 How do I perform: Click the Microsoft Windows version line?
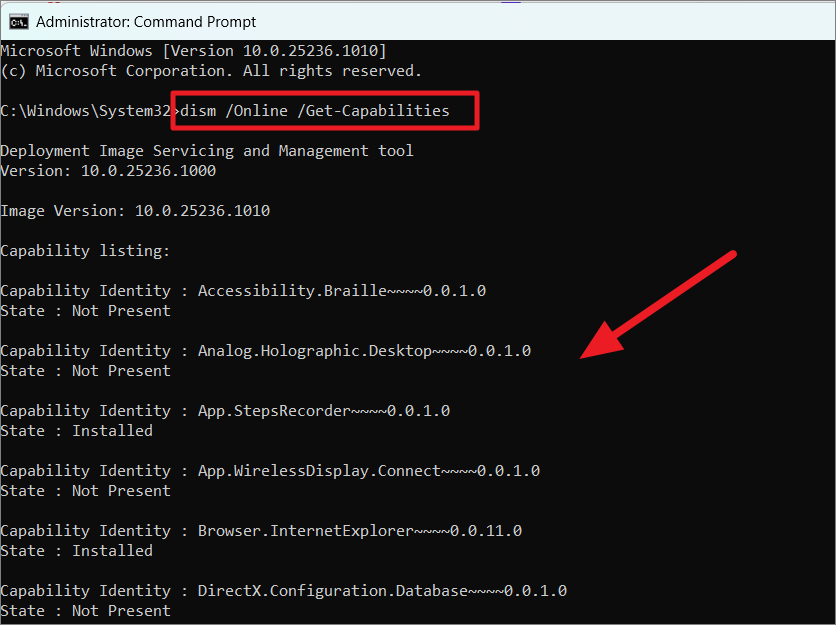[x=193, y=51]
